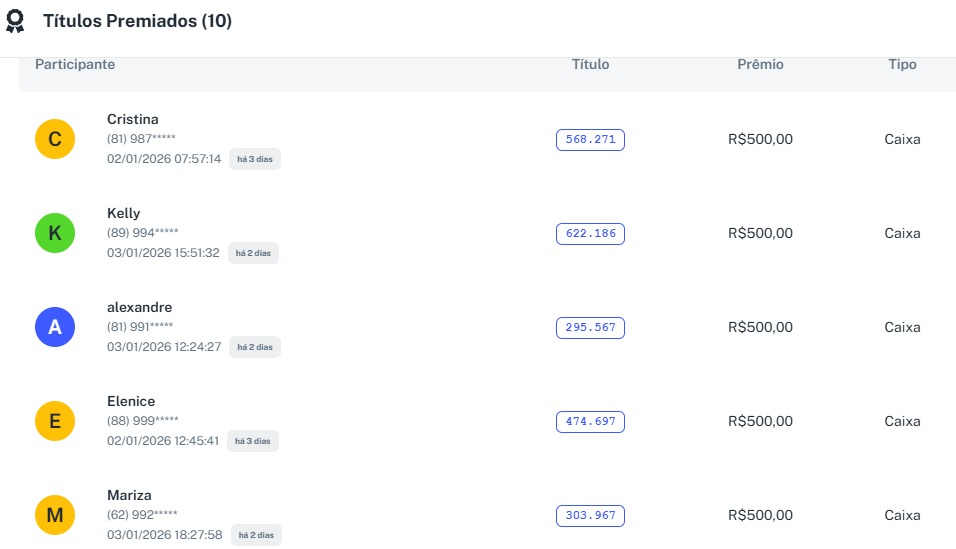The image size is (956, 549).
Task: Click alexandre's blue A avatar
Action: (x=55, y=327)
